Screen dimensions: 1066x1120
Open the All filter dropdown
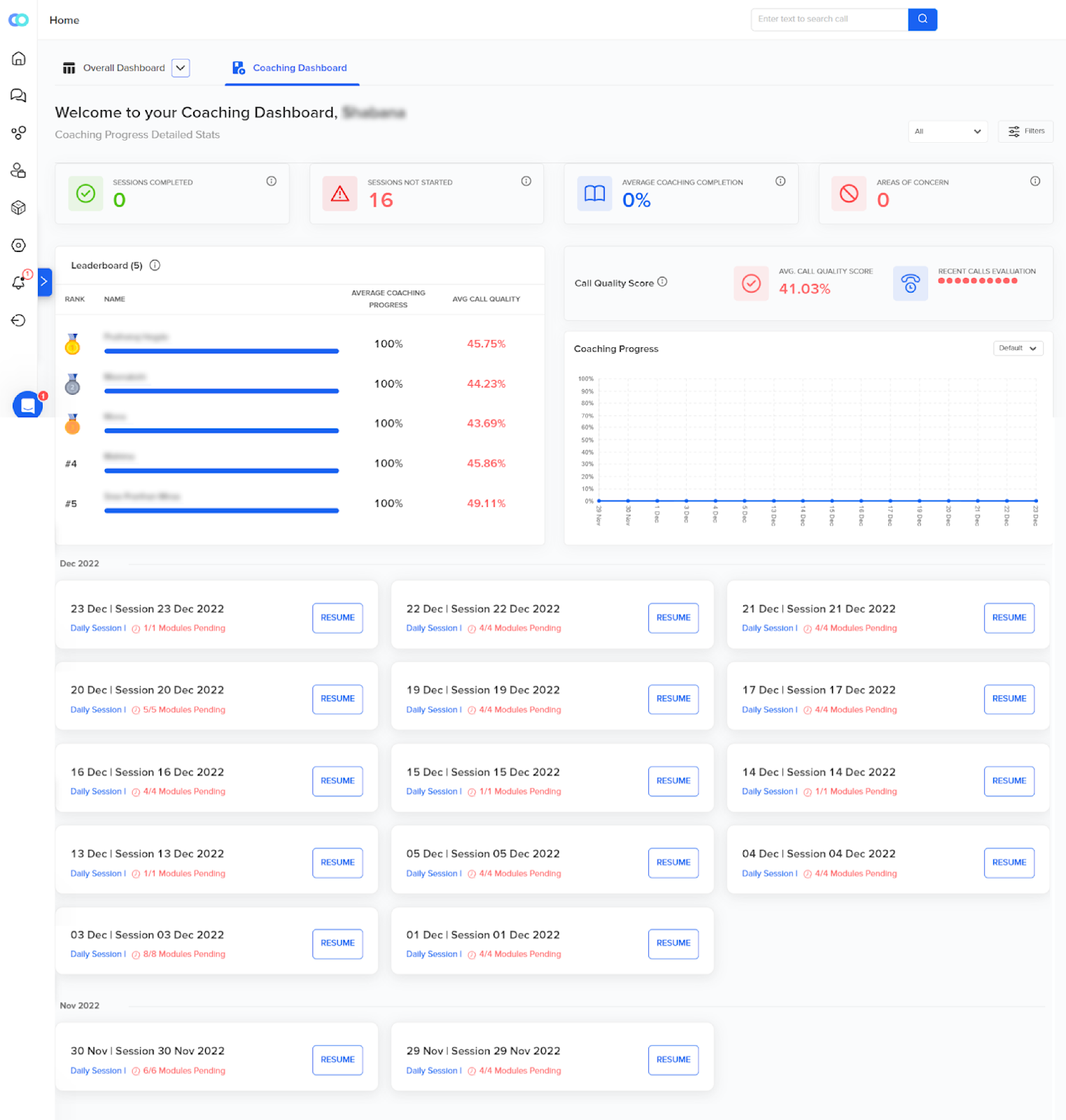pos(948,132)
